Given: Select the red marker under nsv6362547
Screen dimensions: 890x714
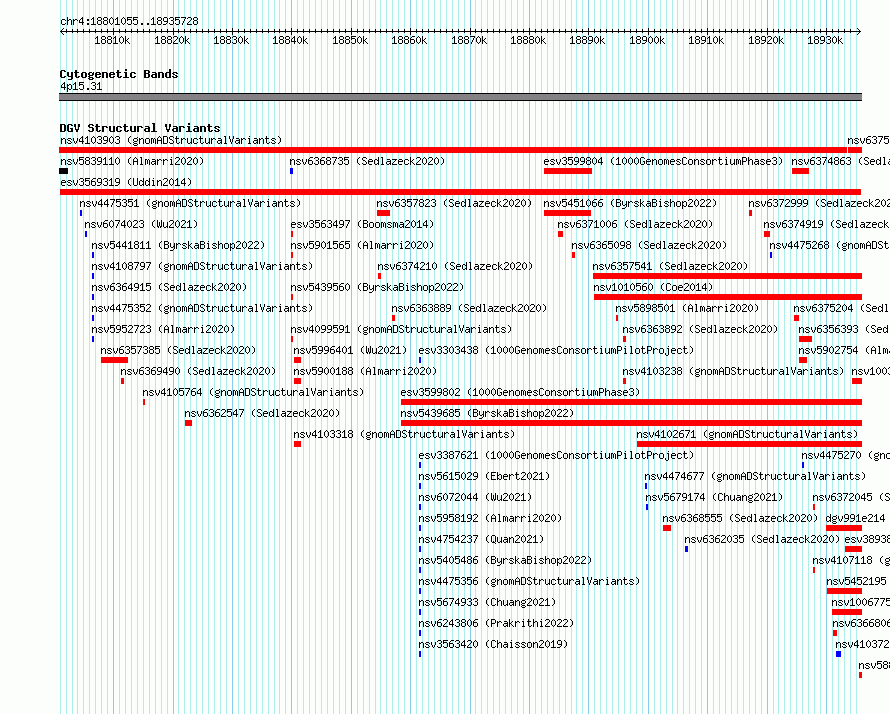Looking at the screenshot, I should pyautogui.click(x=188, y=423).
